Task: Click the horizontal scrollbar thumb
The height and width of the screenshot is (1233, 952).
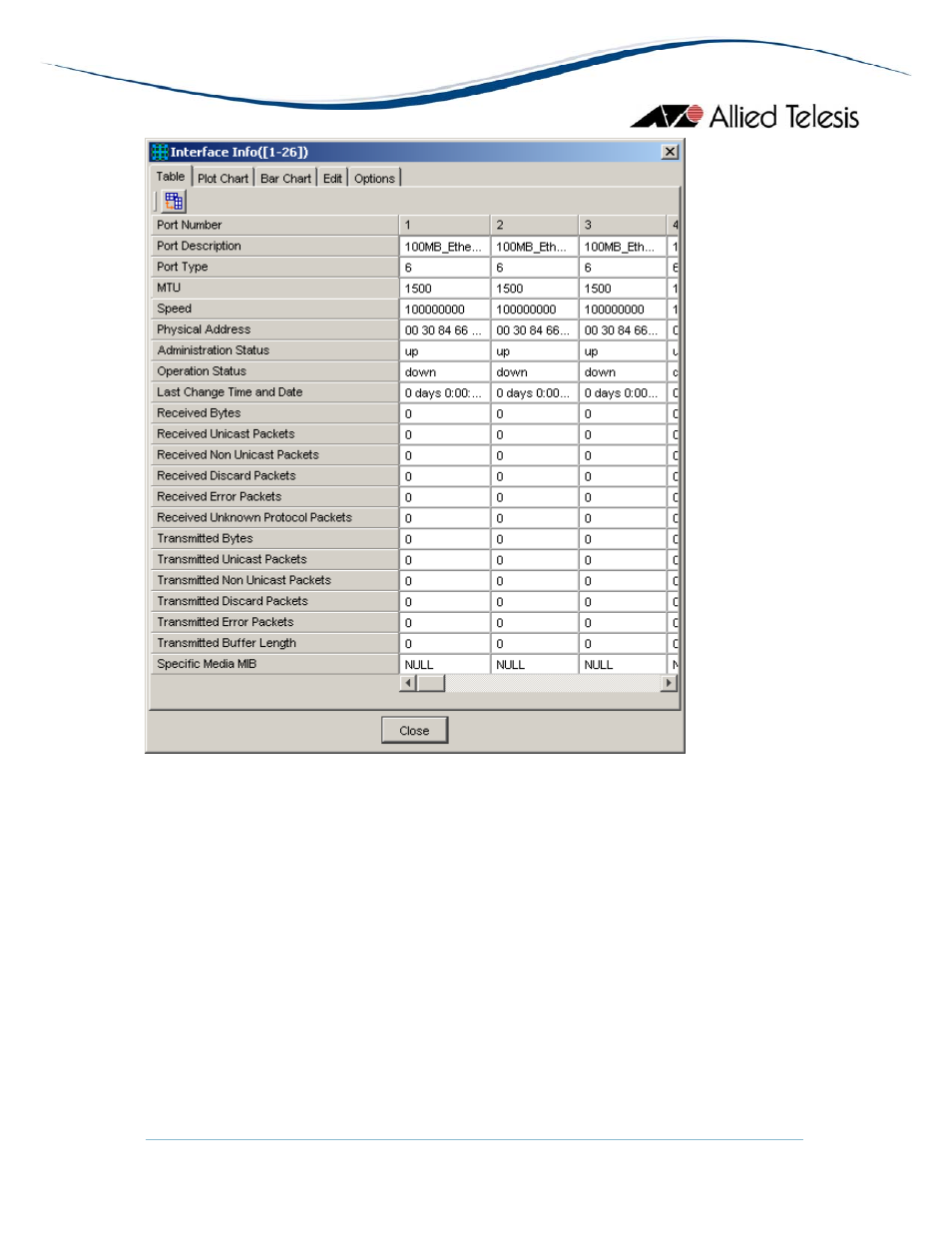Action: point(430,683)
